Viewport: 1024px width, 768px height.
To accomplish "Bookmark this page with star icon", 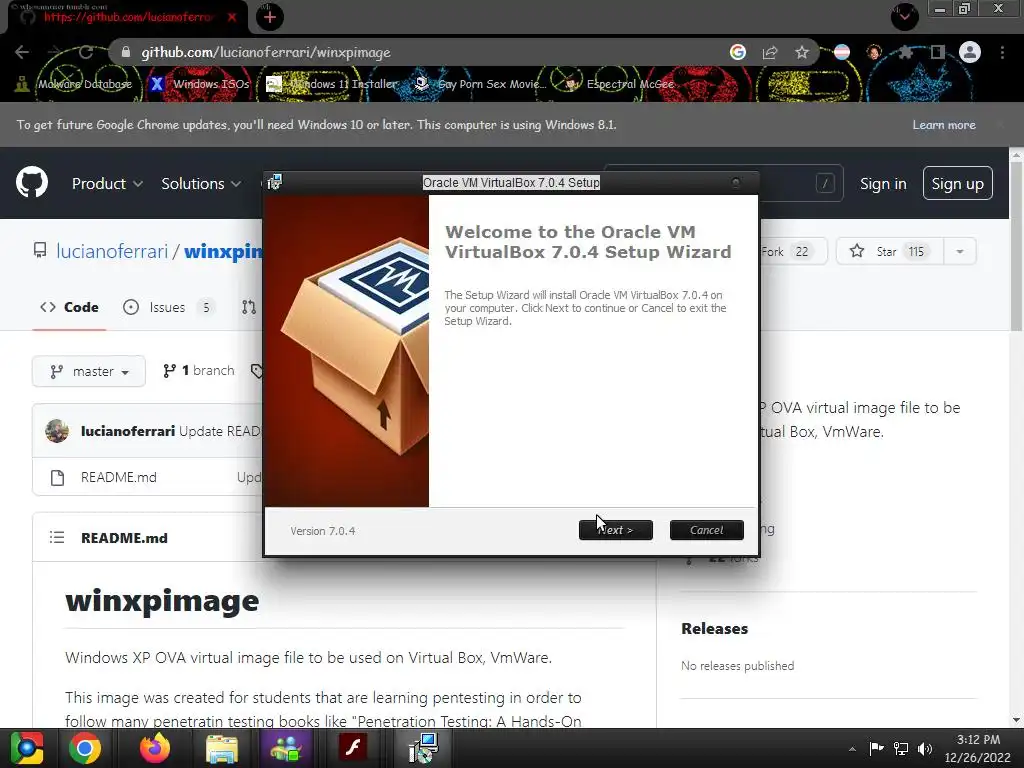I will click(x=802, y=52).
